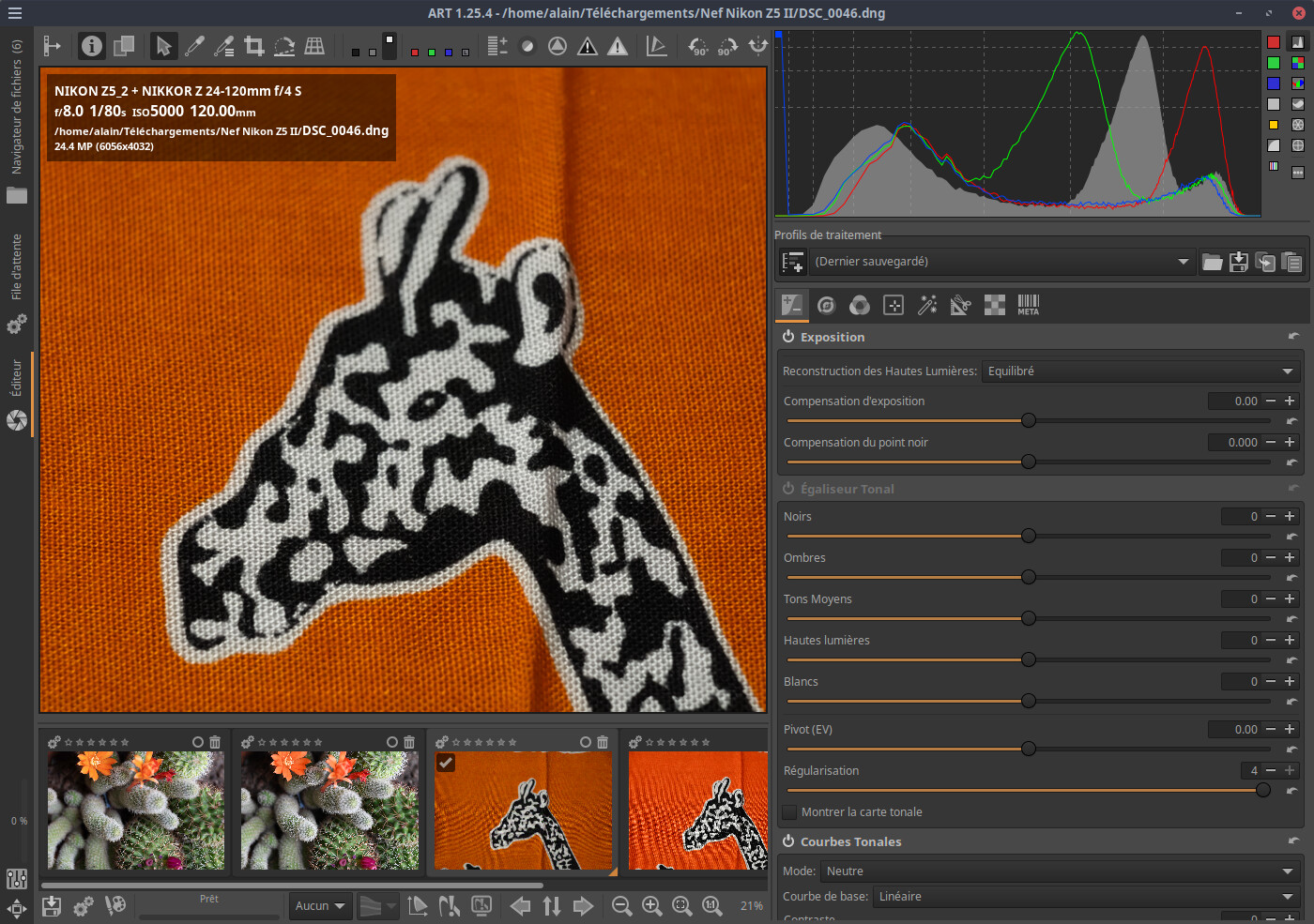Save current processing profile icon

point(1239,262)
